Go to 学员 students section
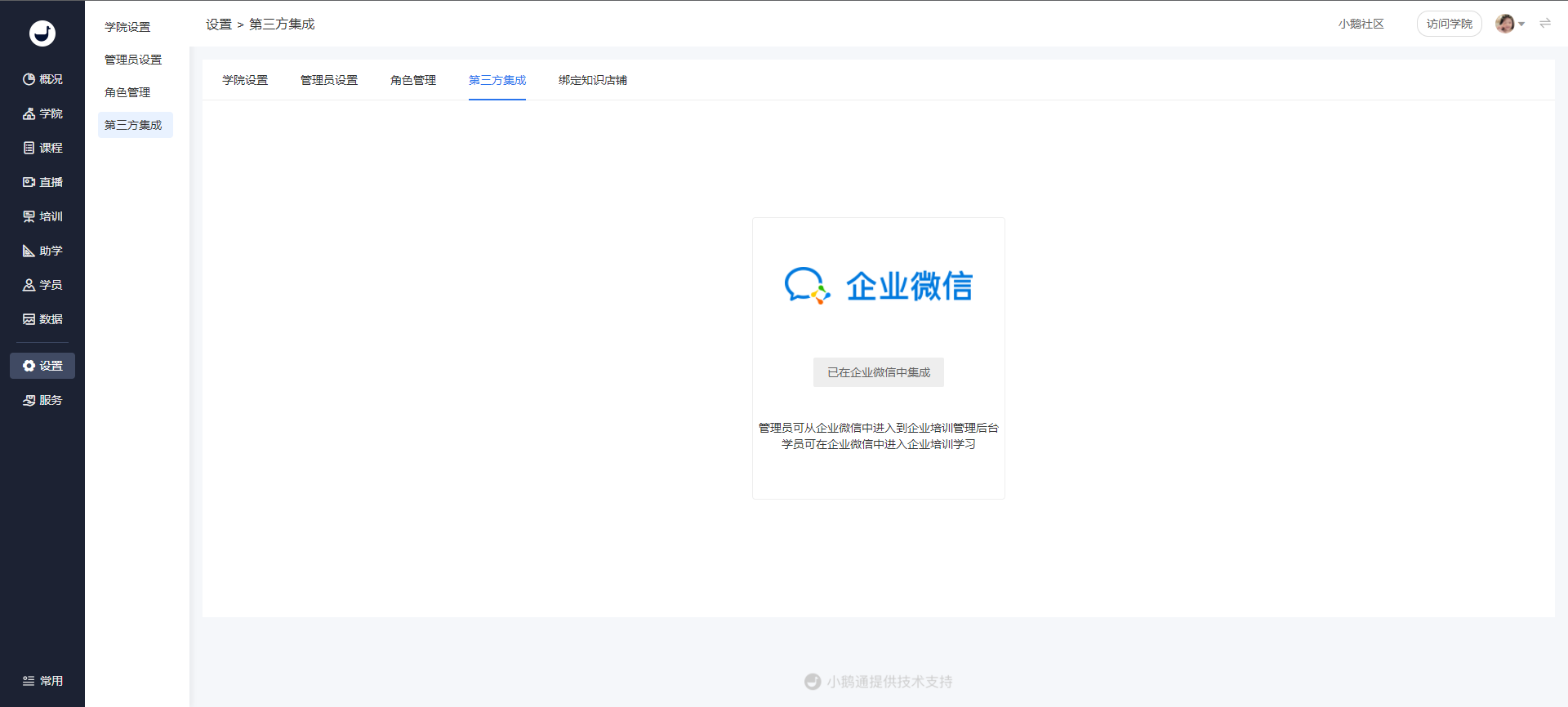Screen dimensions: 1568x707 (x=42, y=285)
